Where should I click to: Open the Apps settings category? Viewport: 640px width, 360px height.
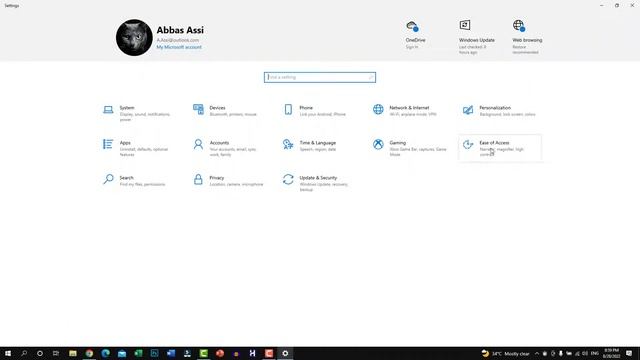pyautogui.click(x=137, y=148)
